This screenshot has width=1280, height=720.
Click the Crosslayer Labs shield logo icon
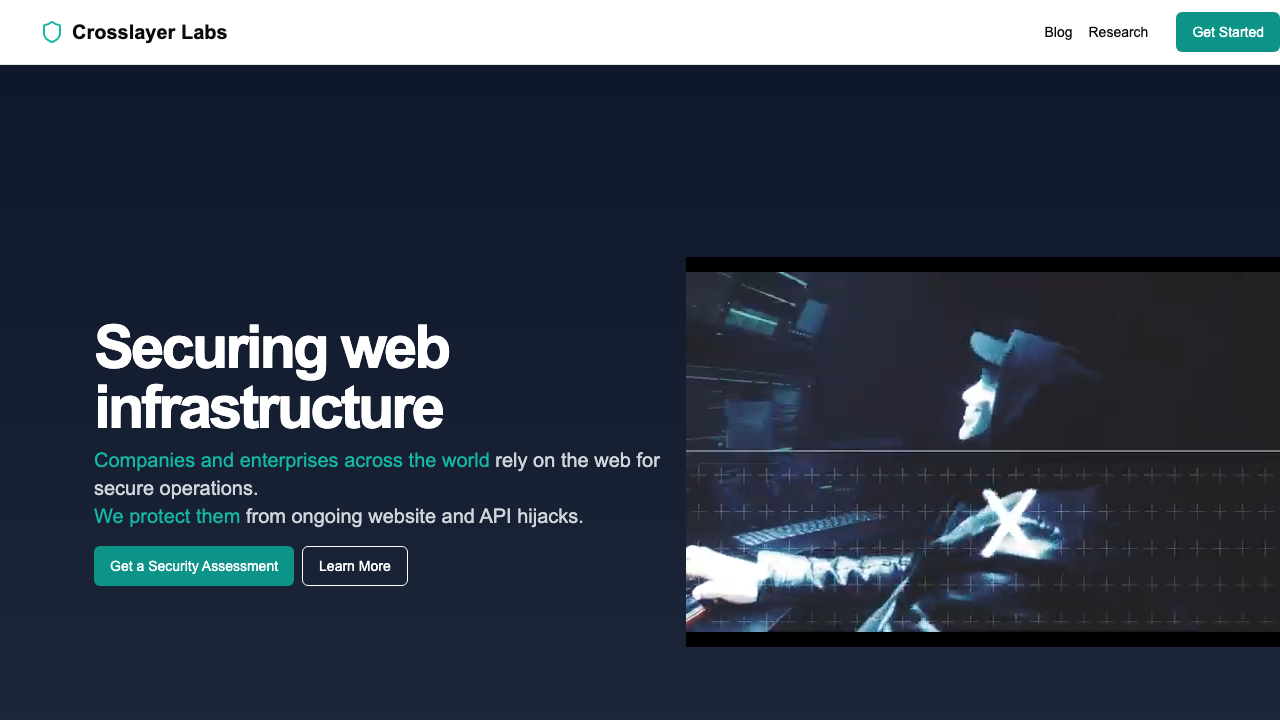coord(52,32)
